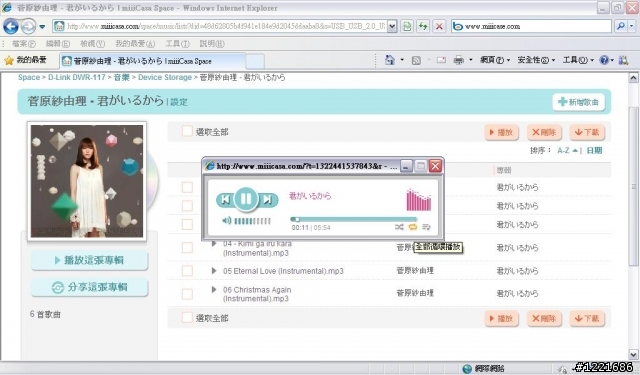Click top 下載 download button

click(587, 132)
